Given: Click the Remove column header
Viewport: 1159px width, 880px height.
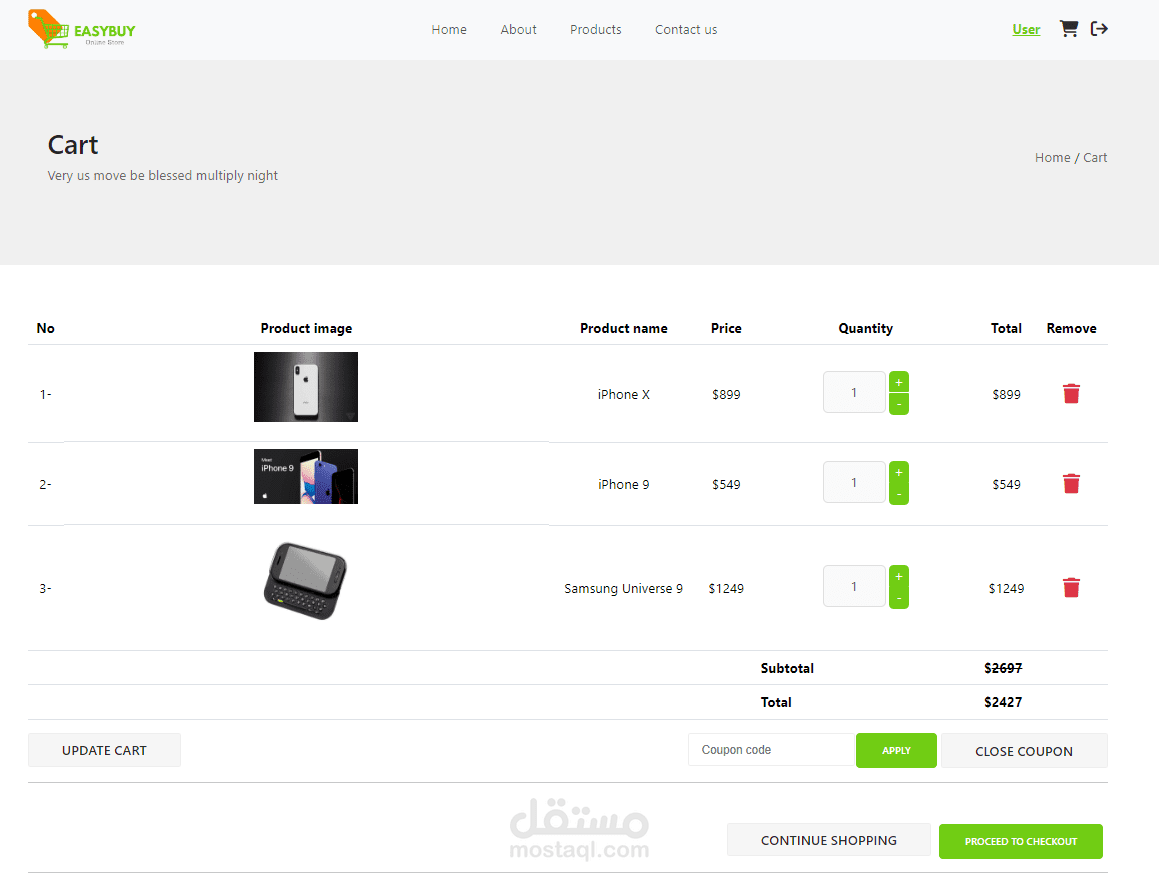Looking at the screenshot, I should pyautogui.click(x=1071, y=328).
